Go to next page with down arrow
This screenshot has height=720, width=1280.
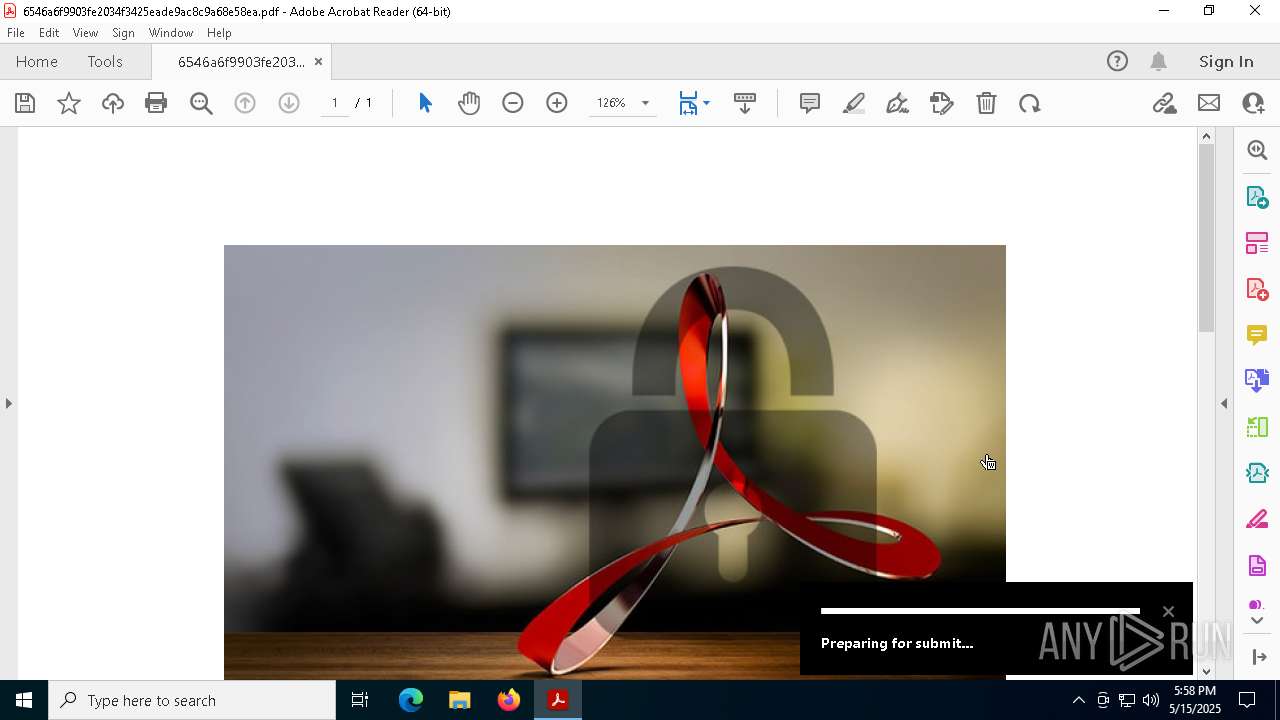coord(289,103)
